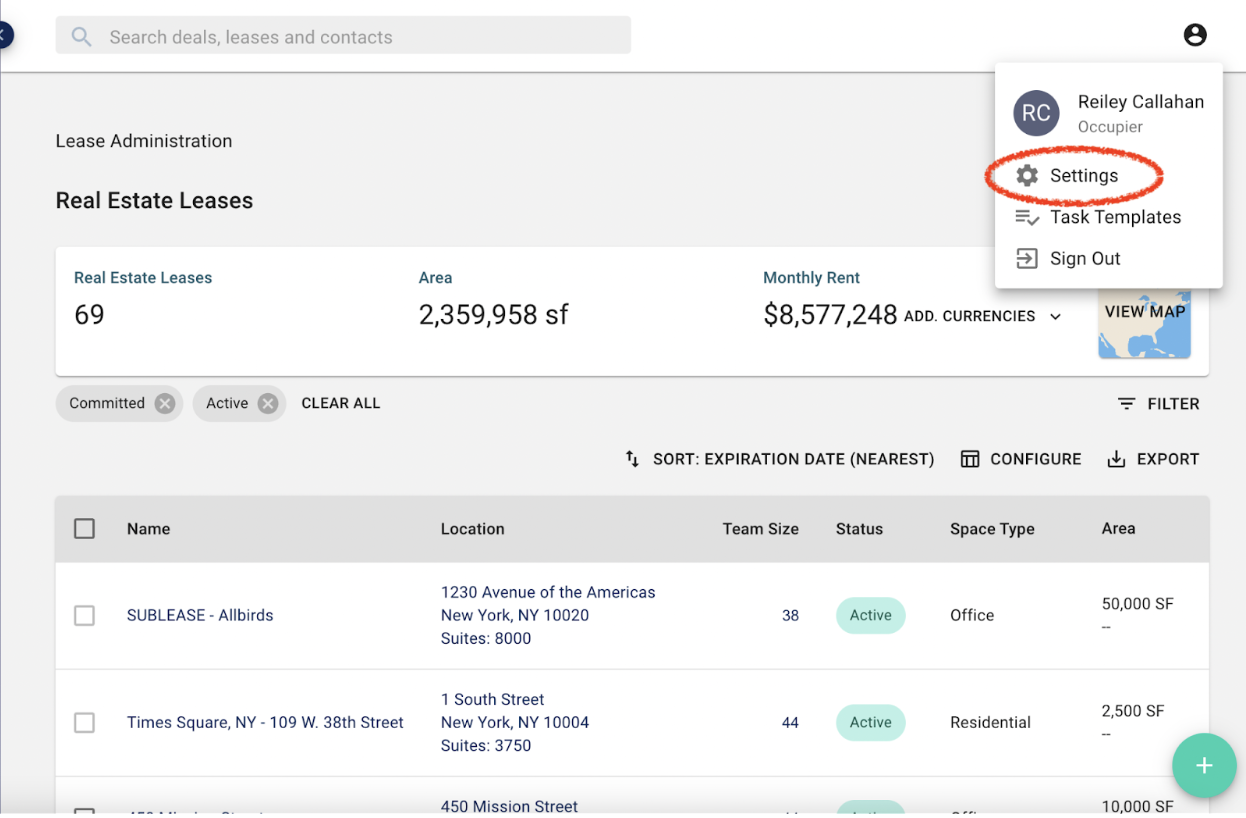1246x818 pixels.
Task: Open the SUBLEASE - Allbirds lease link
Action: tap(200, 616)
